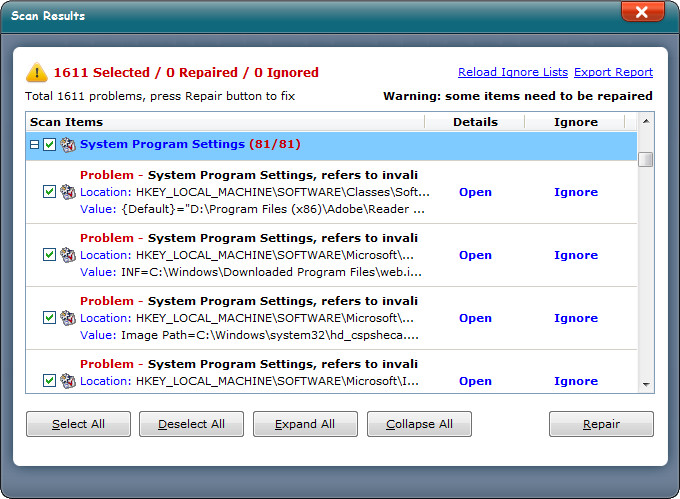Uncheck the hd_cspsheca Image Path problem checkbox
Viewport: 680px width, 499px height.
pyautogui.click(x=49, y=318)
